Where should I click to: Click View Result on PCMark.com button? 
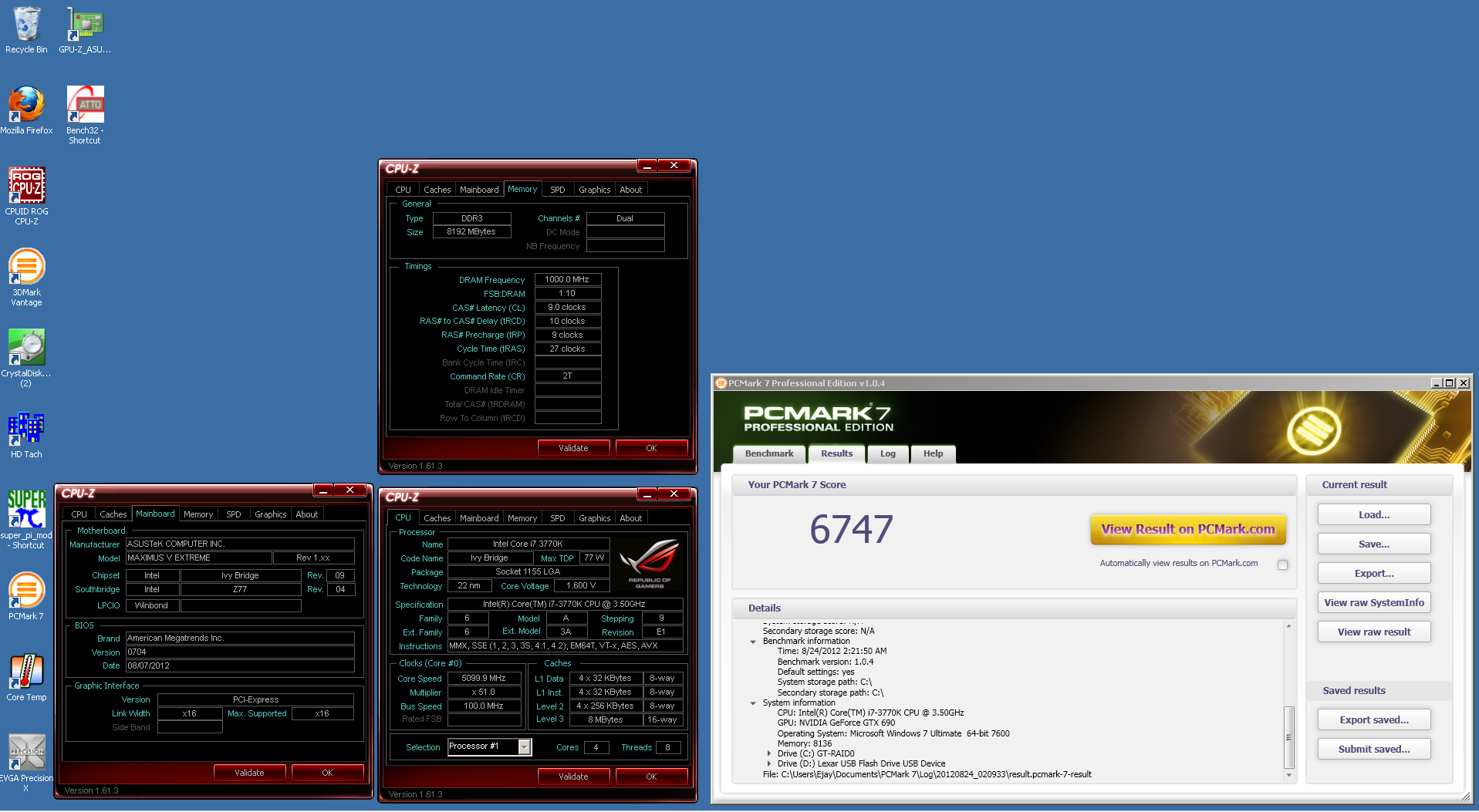tap(1188, 529)
